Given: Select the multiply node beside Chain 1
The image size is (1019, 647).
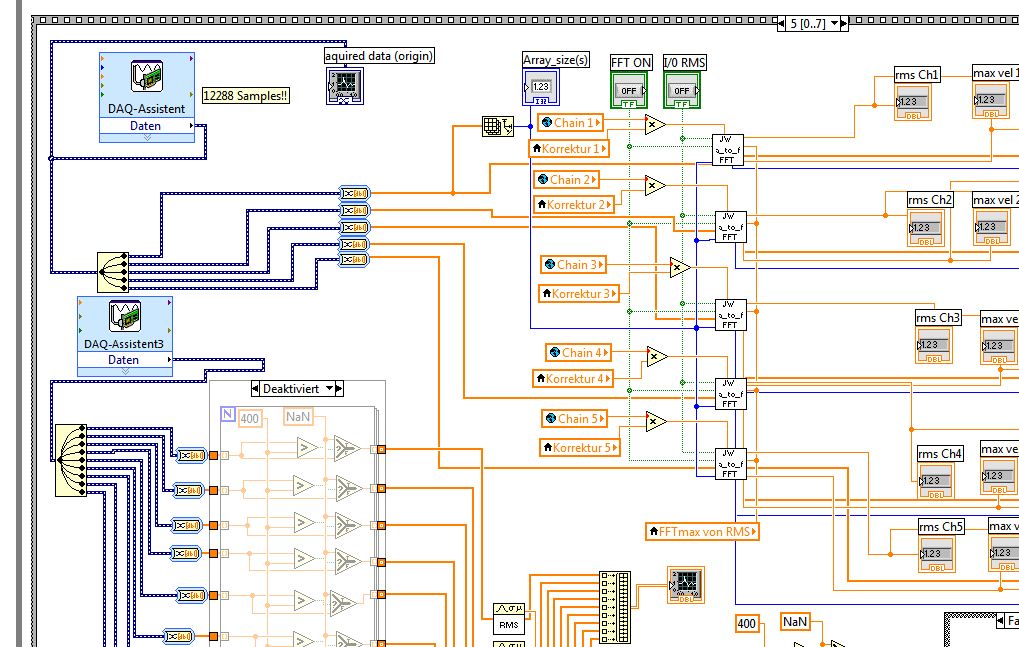Looking at the screenshot, I should [654, 124].
